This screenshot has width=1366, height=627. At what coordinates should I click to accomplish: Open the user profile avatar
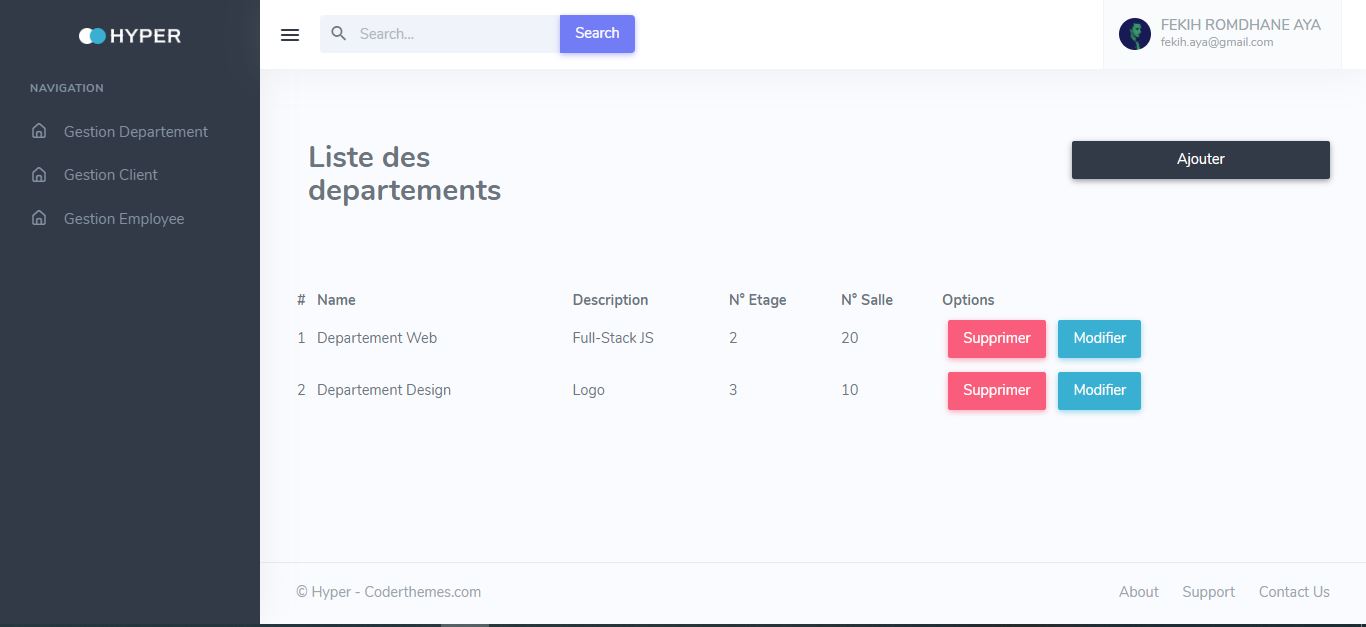(1134, 34)
